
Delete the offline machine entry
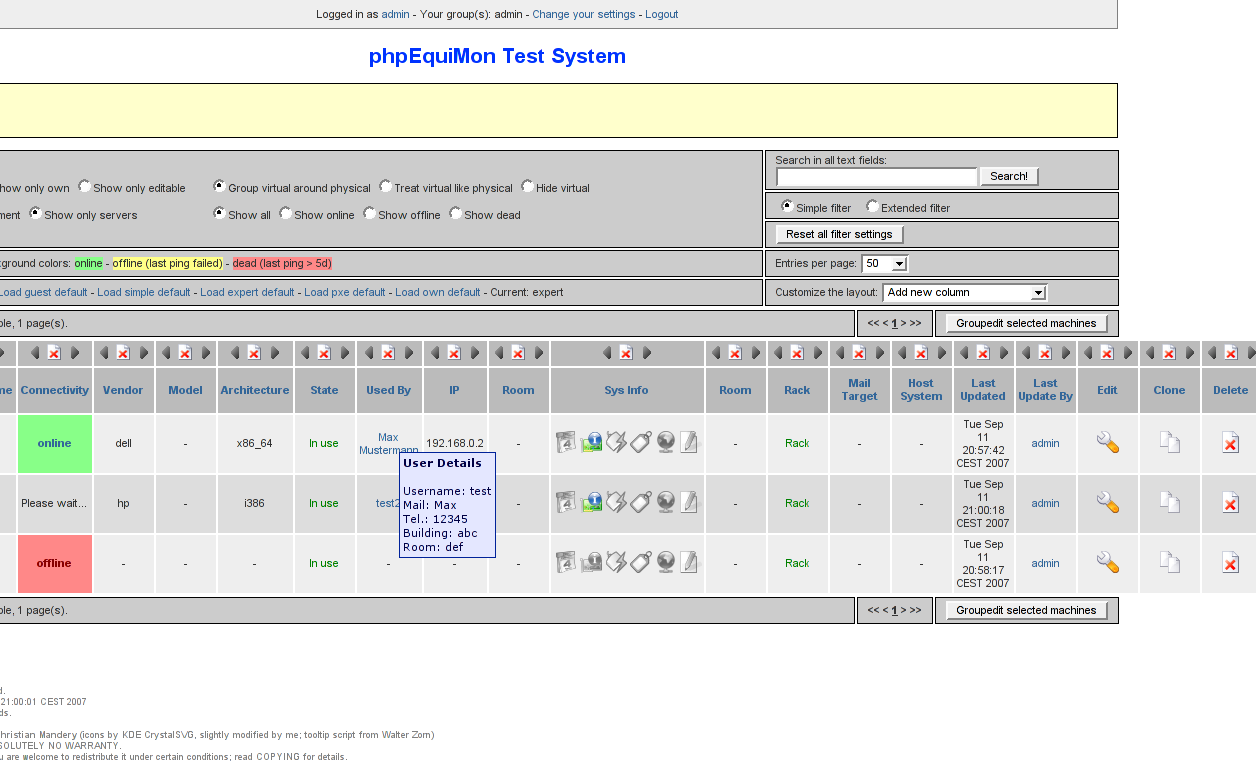[x=1231, y=563]
